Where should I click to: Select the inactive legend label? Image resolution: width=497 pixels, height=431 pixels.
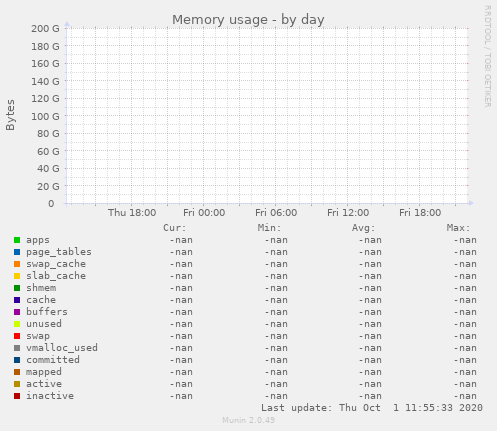(x=50, y=396)
